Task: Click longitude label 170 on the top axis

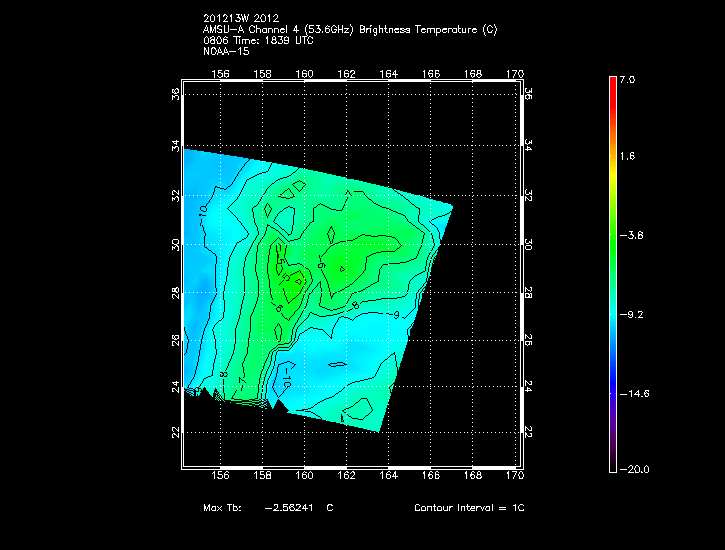Action: (x=515, y=74)
